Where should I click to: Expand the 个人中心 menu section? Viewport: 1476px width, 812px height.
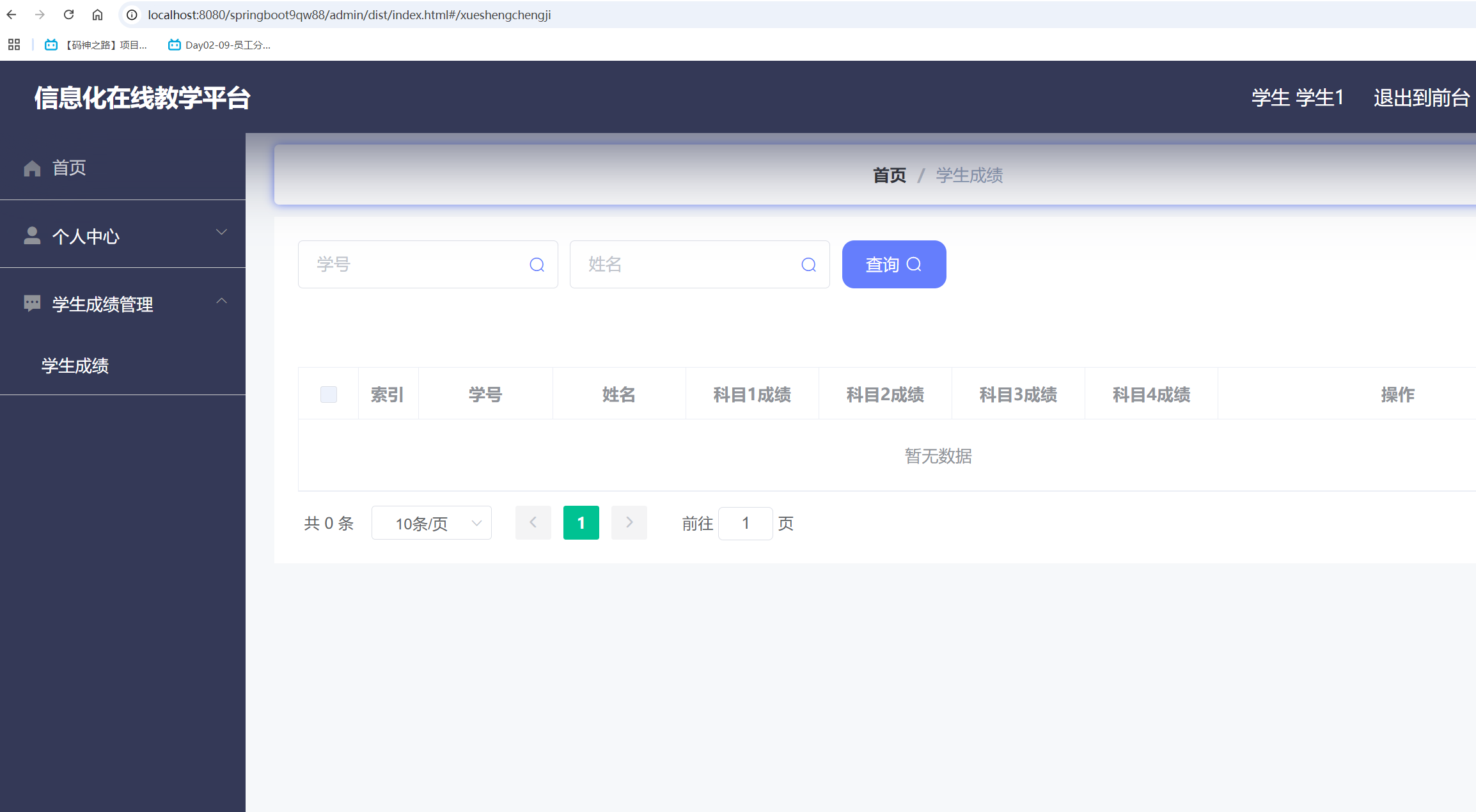[x=221, y=231]
